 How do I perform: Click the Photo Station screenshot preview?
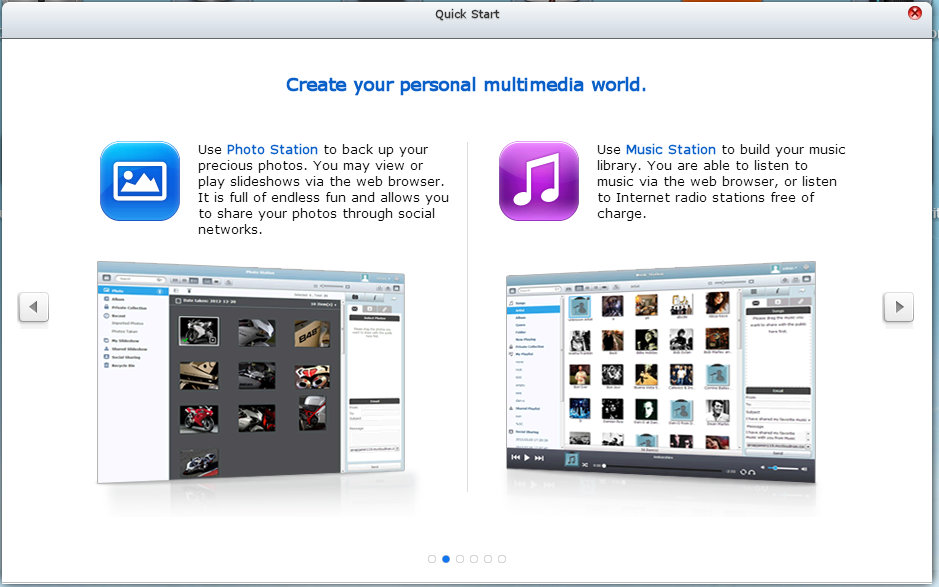[x=251, y=371]
